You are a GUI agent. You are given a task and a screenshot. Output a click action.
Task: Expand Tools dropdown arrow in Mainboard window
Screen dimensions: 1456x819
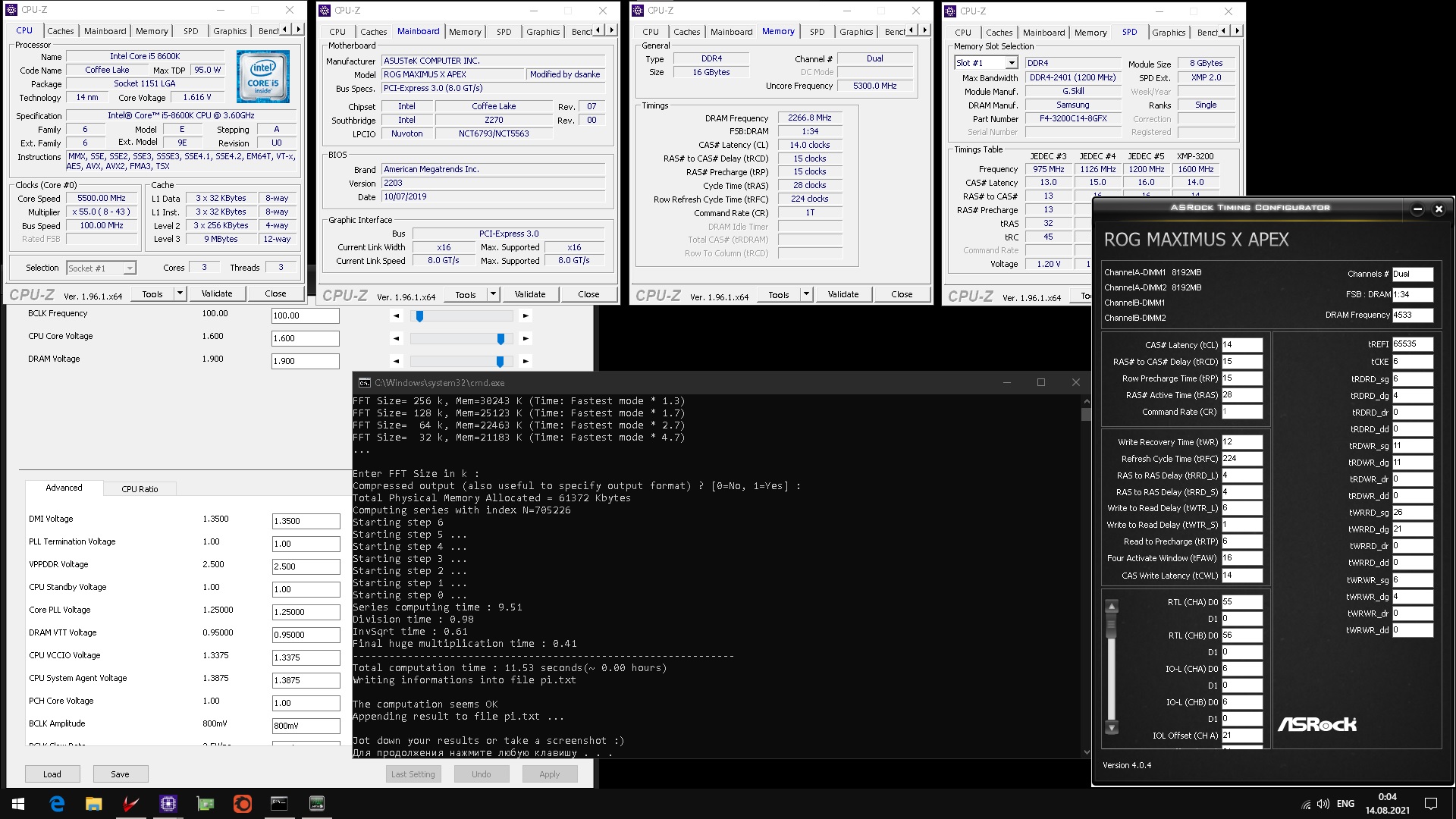pos(493,294)
